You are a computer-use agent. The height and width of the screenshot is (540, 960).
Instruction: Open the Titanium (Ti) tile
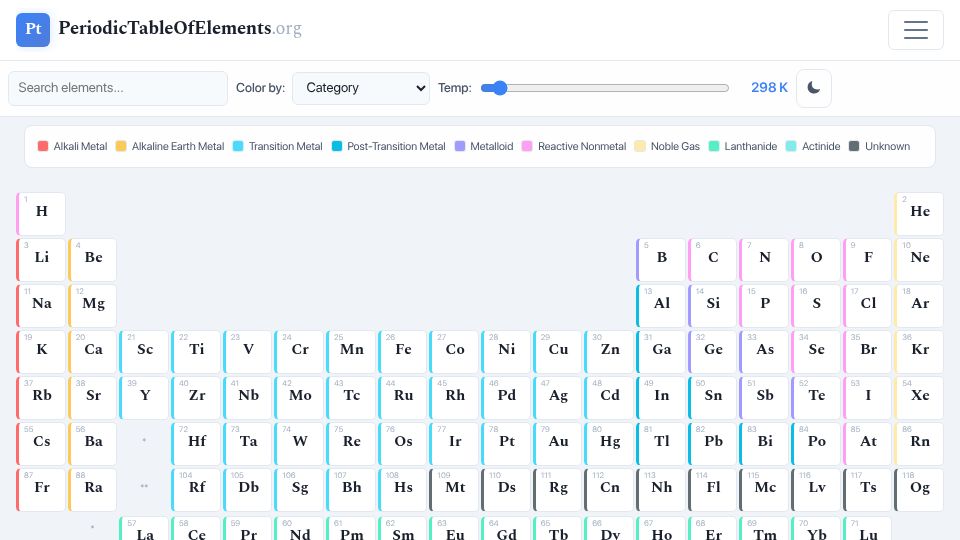click(x=196, y=352)
